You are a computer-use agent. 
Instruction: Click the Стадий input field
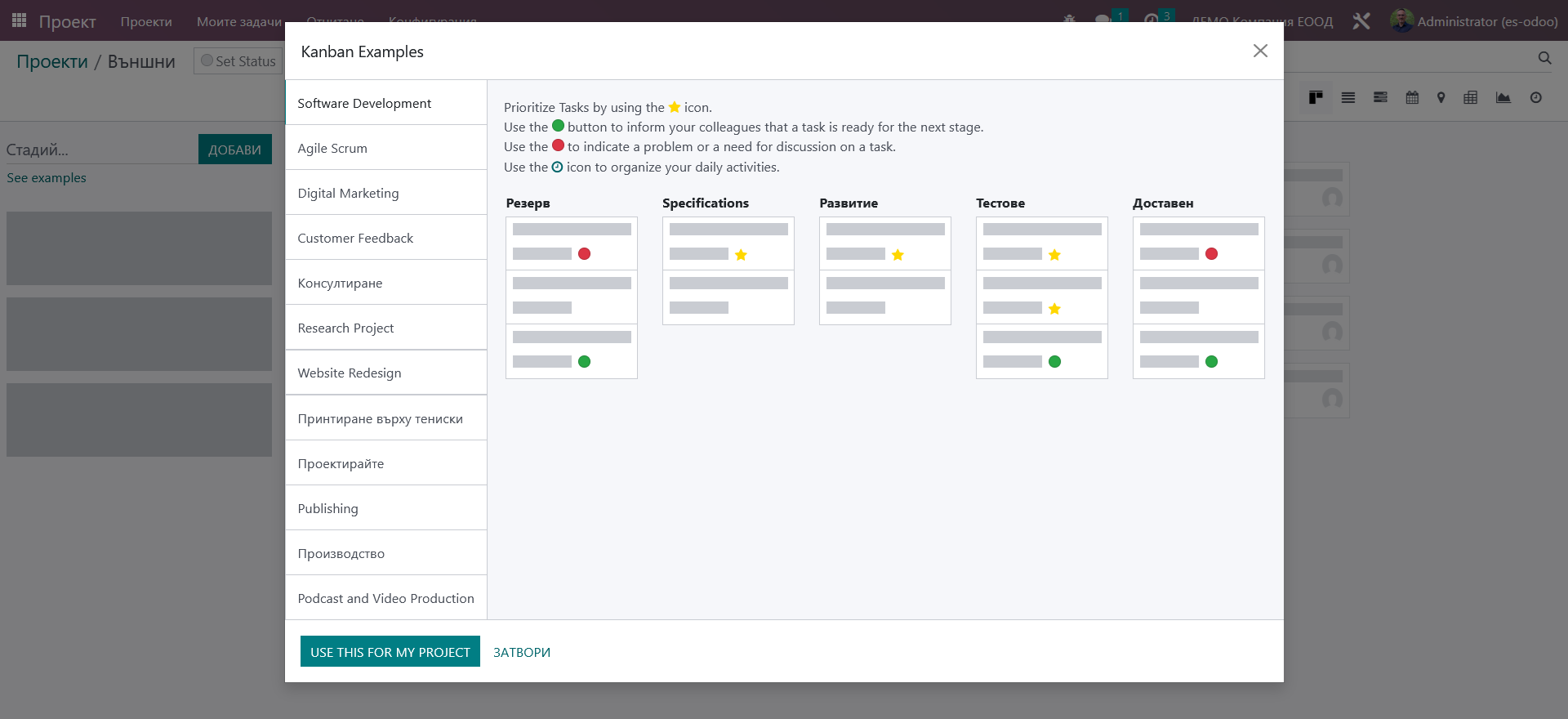coord(101,150)
